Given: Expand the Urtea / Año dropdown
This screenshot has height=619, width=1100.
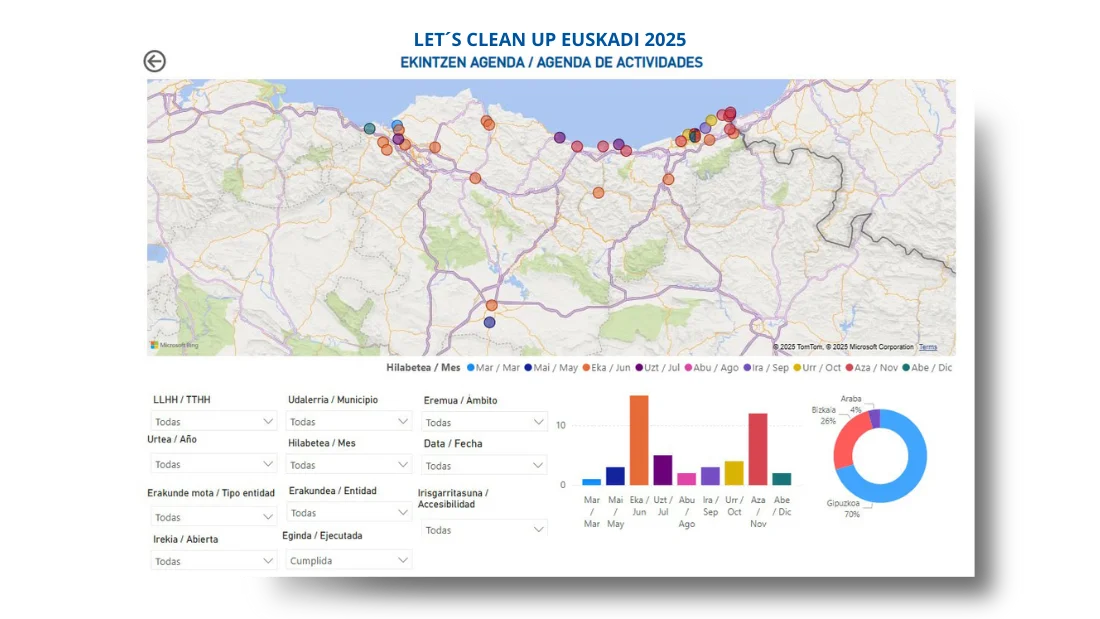Looking at the screenshot, I should click(x=214, y=464).
